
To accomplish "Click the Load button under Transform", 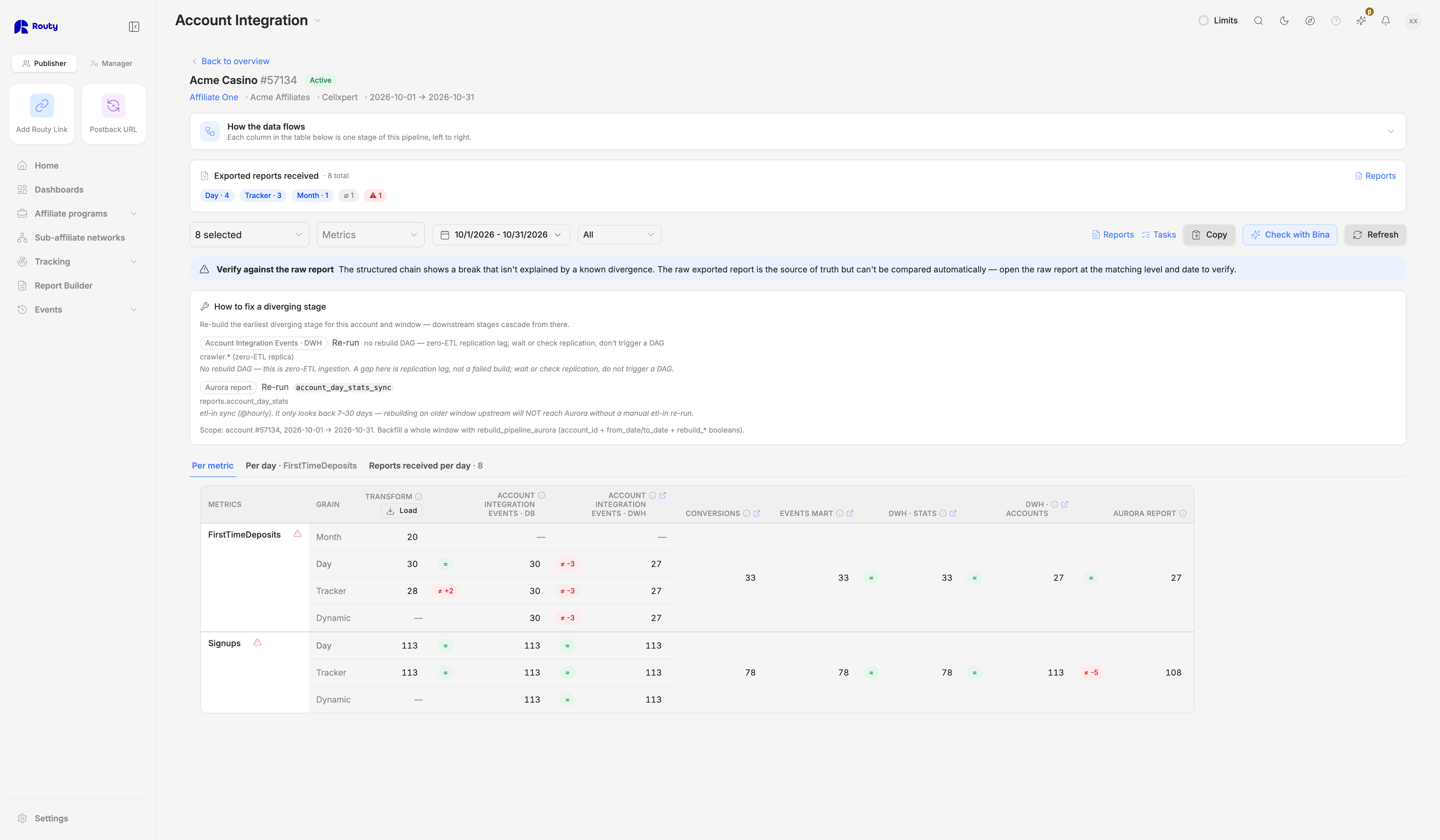I will 402,511.
